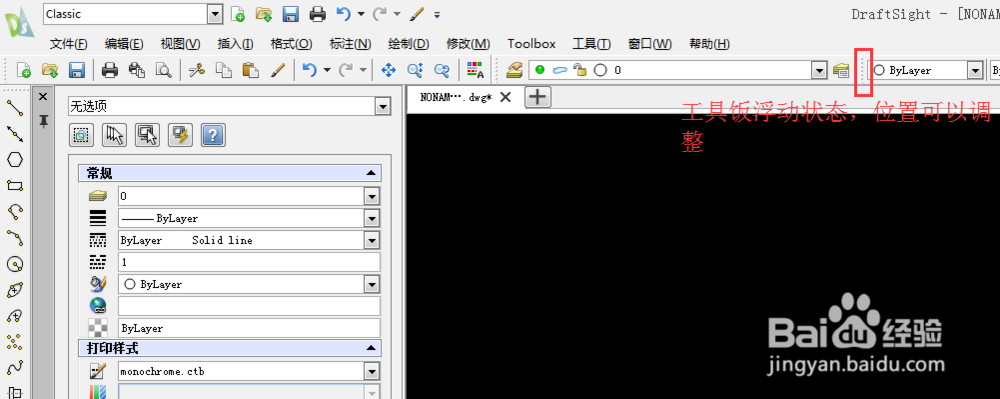Select the Rectangle tool
Image resolution: width=1000 pixels, height=399 pixels.
[x=15, y=185]
